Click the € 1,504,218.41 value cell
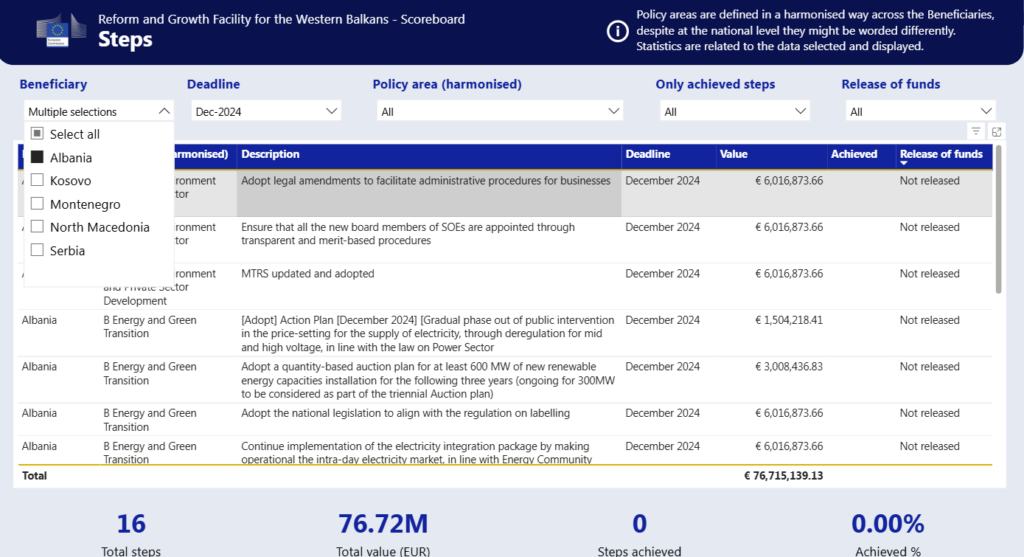The width and height of the screenshot is (1024, 557). (788, 320)
